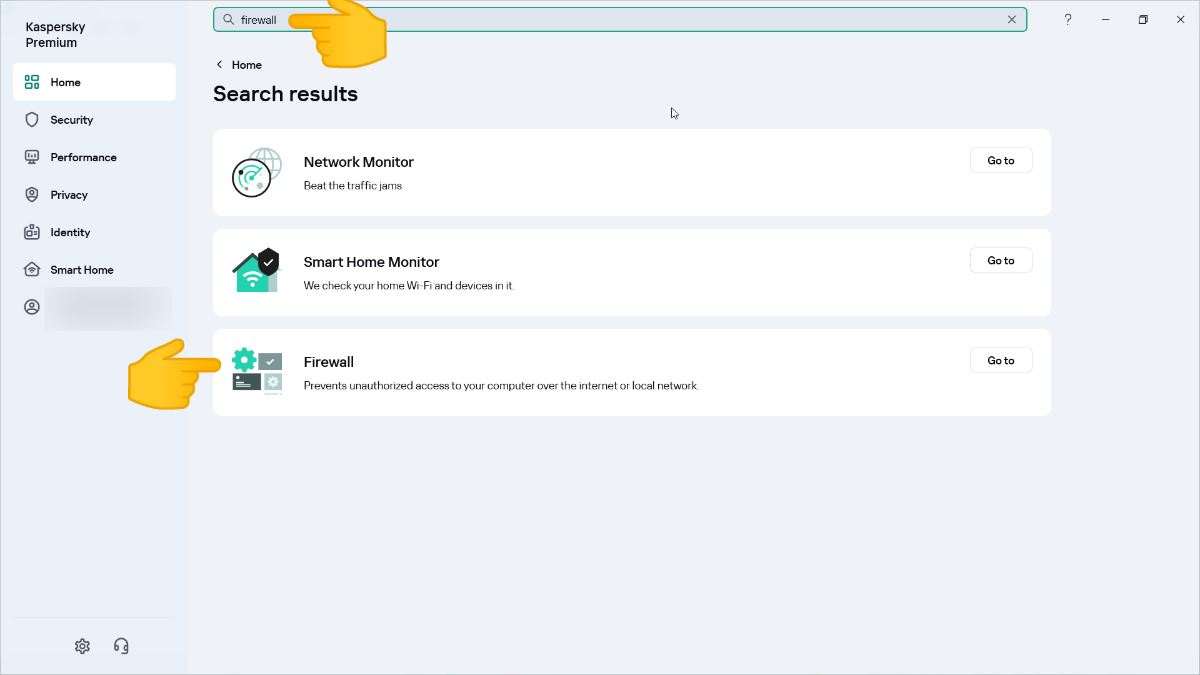Click the Privacy shield icon
Viewport: 1200px width, 675px height.
pyautogui.click(x=32, y=195)
